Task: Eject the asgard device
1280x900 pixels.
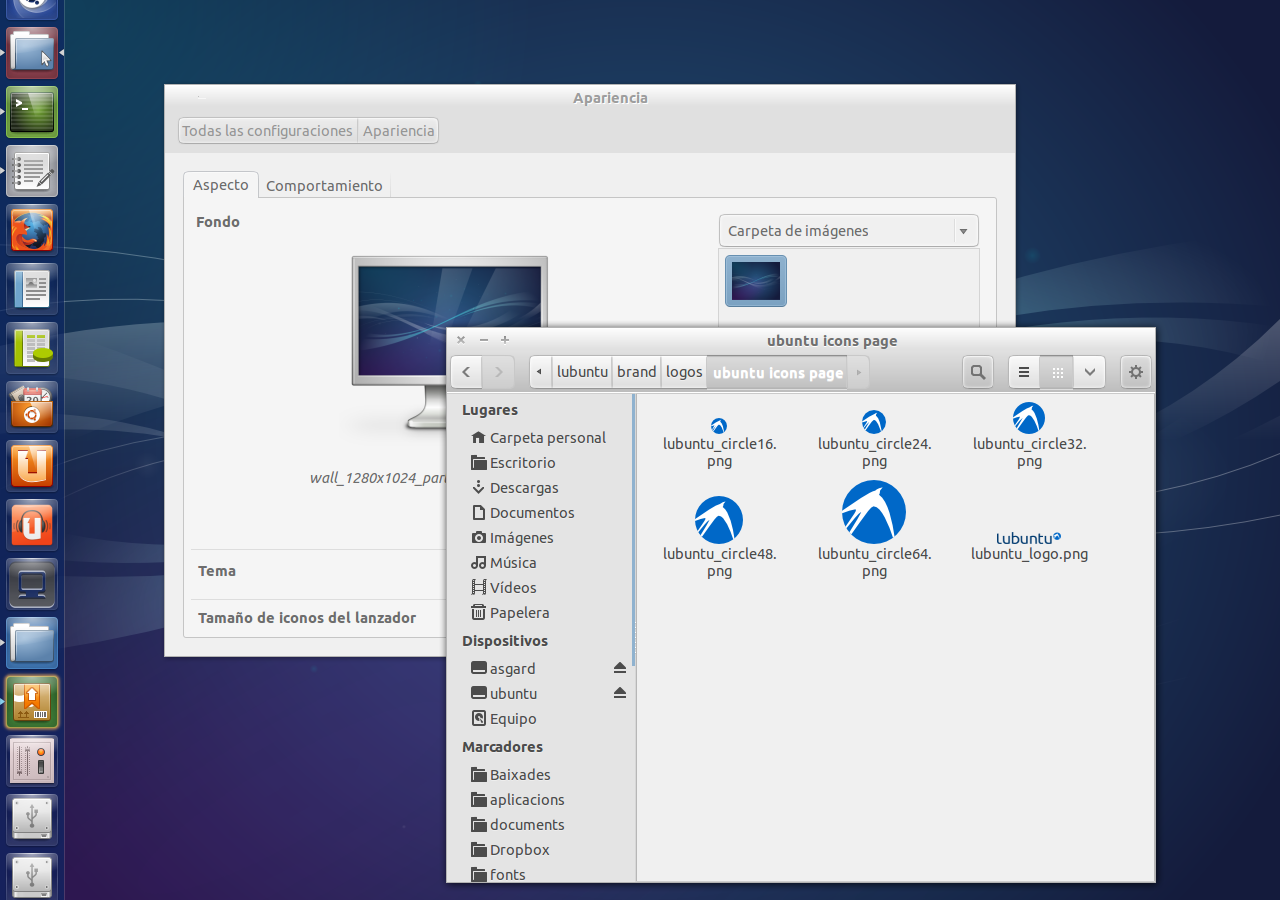Action: [619, 668]
